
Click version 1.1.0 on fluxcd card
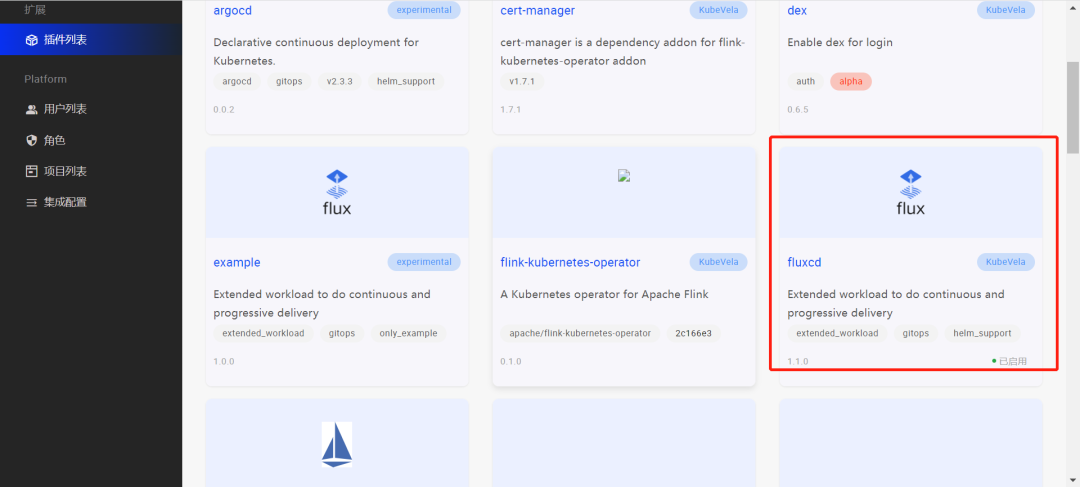click(798, 362)
